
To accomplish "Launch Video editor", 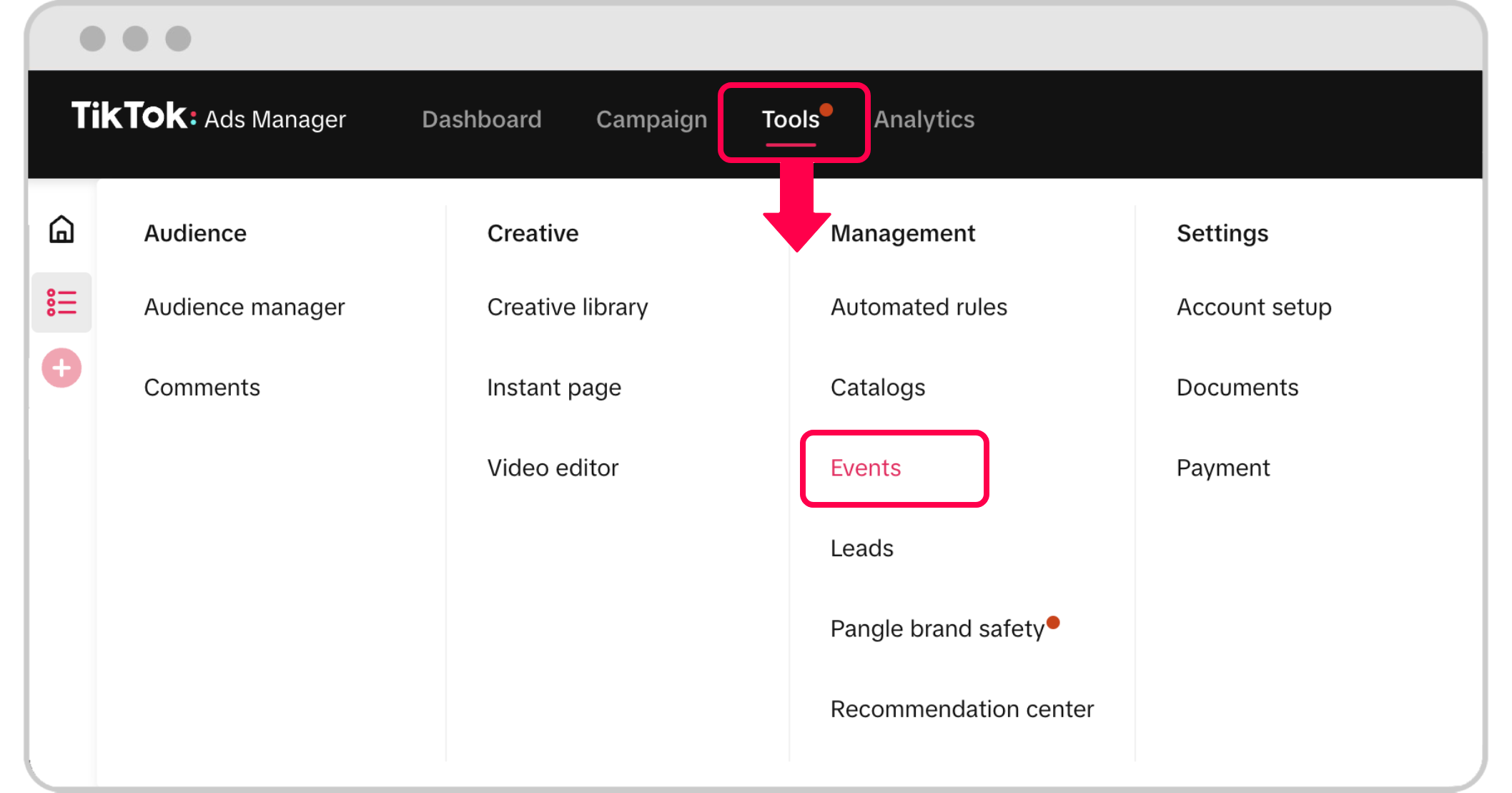I will point(553,468).
